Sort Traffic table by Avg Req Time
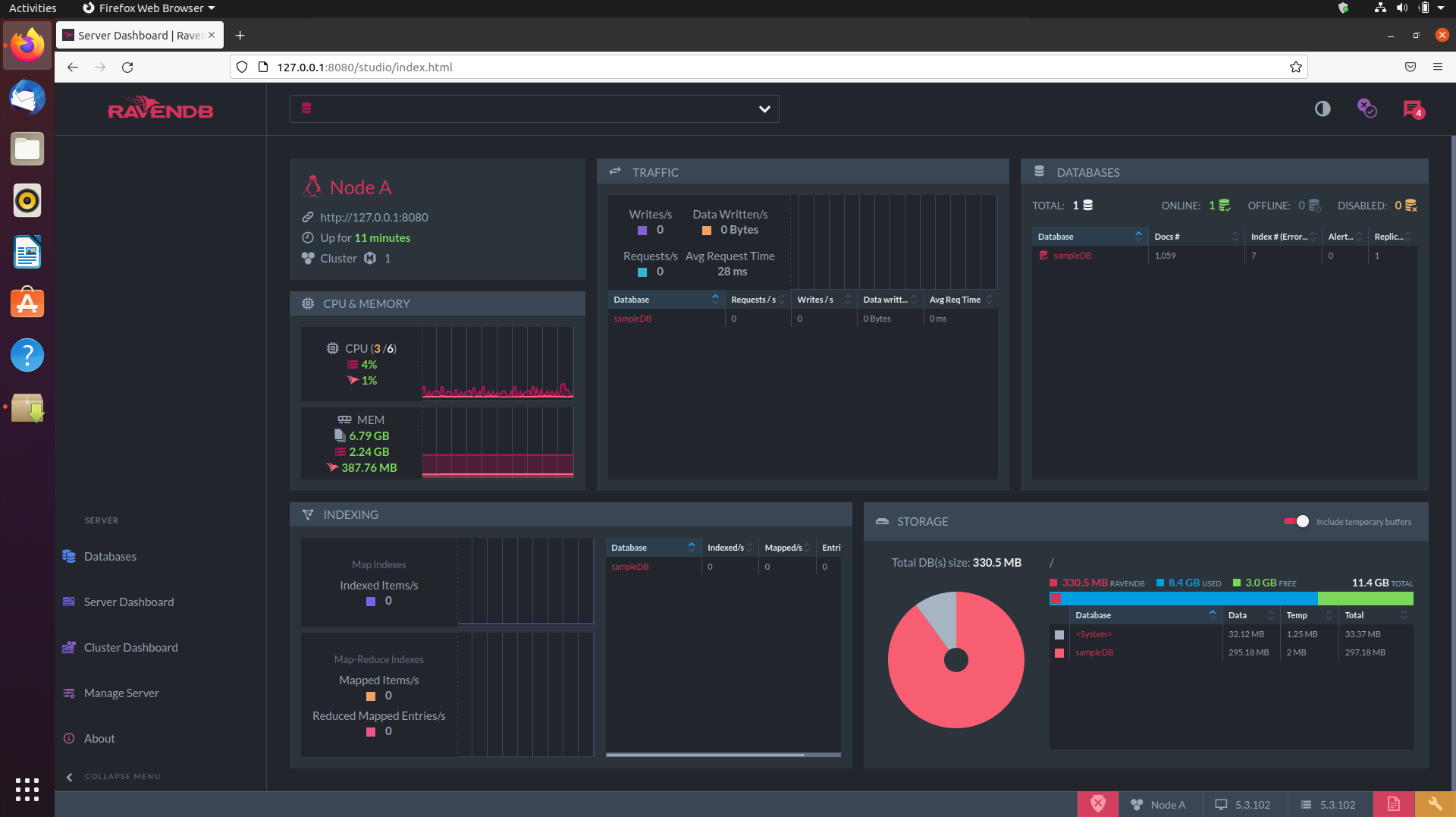The image size is (1456, 817). tap(960, 300)
